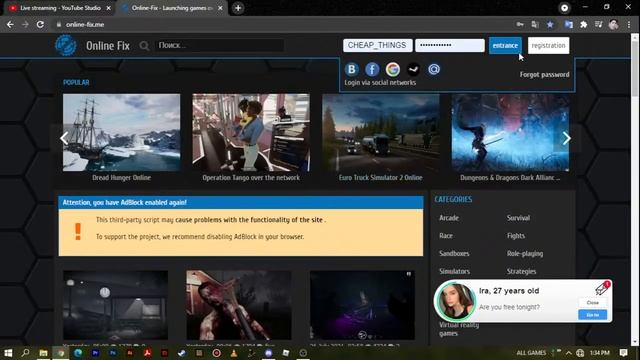
Task: Click the entrance login button
Action: [x=505, y=45]
